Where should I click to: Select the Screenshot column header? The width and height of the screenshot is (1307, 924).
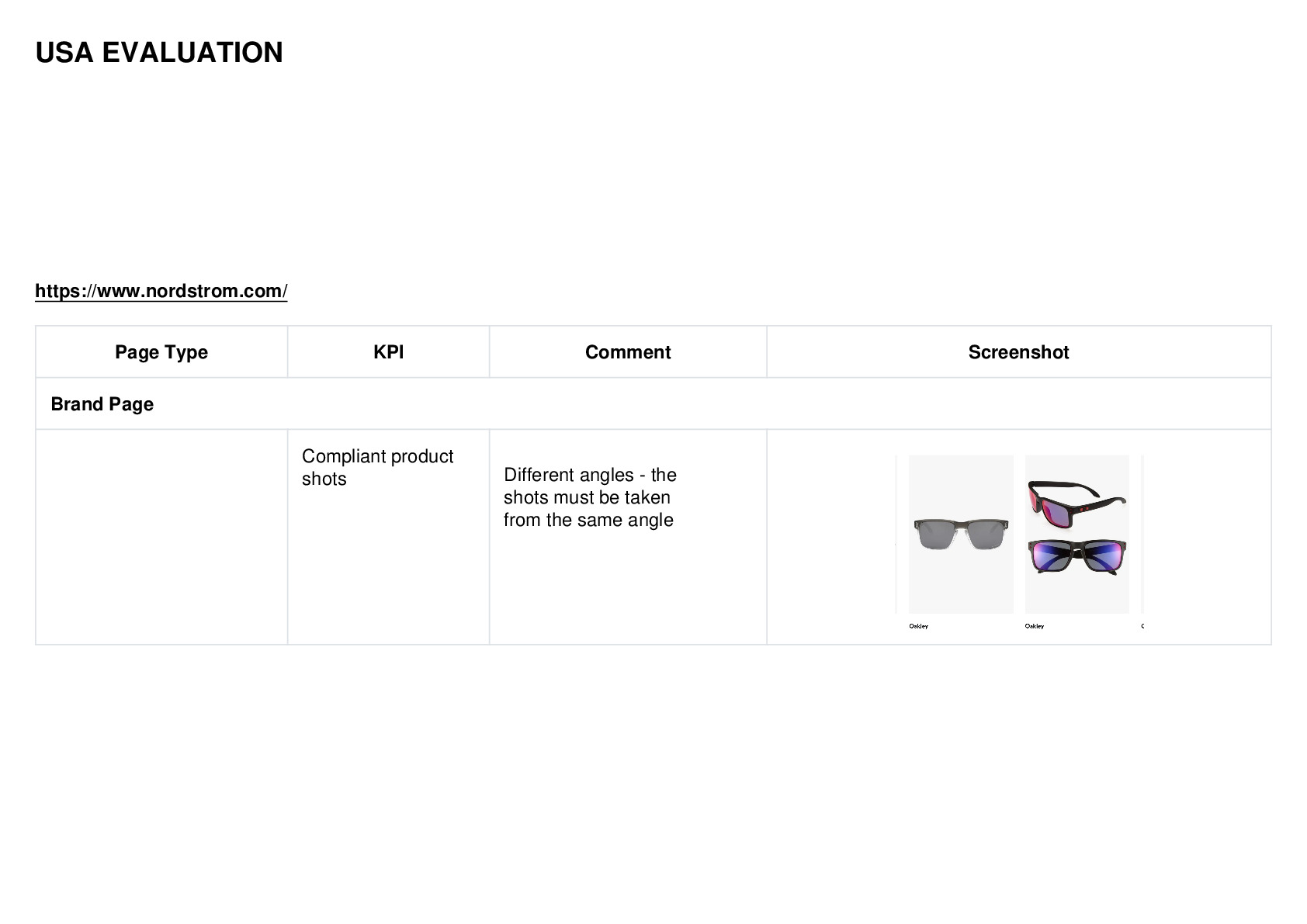click(x=1018, y=352)
